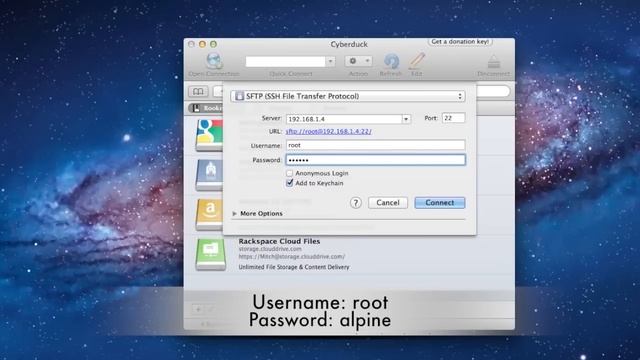Viewport: 640px width, 360px height.
Task: Open the SFTP protocol dropdown
Action: [x=348, y=96]
